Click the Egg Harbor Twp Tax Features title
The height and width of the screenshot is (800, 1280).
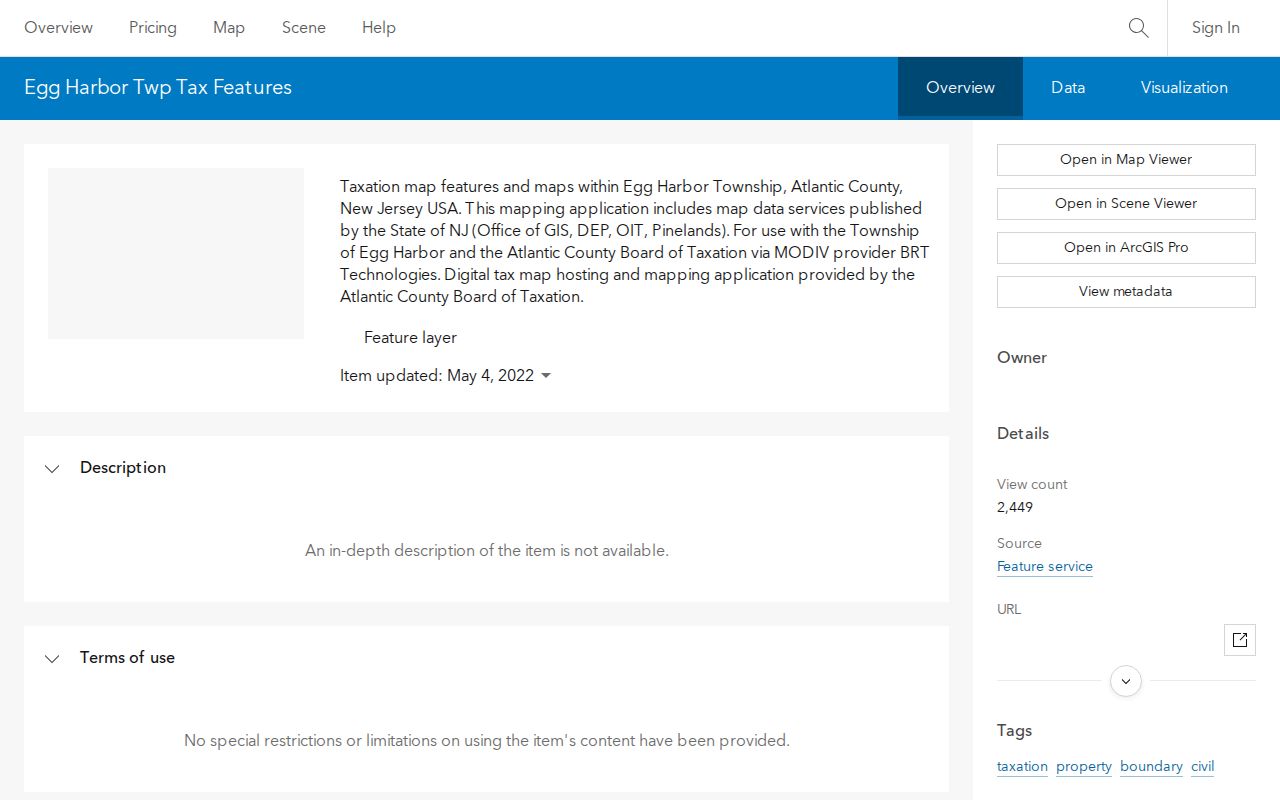coord(158,87)
